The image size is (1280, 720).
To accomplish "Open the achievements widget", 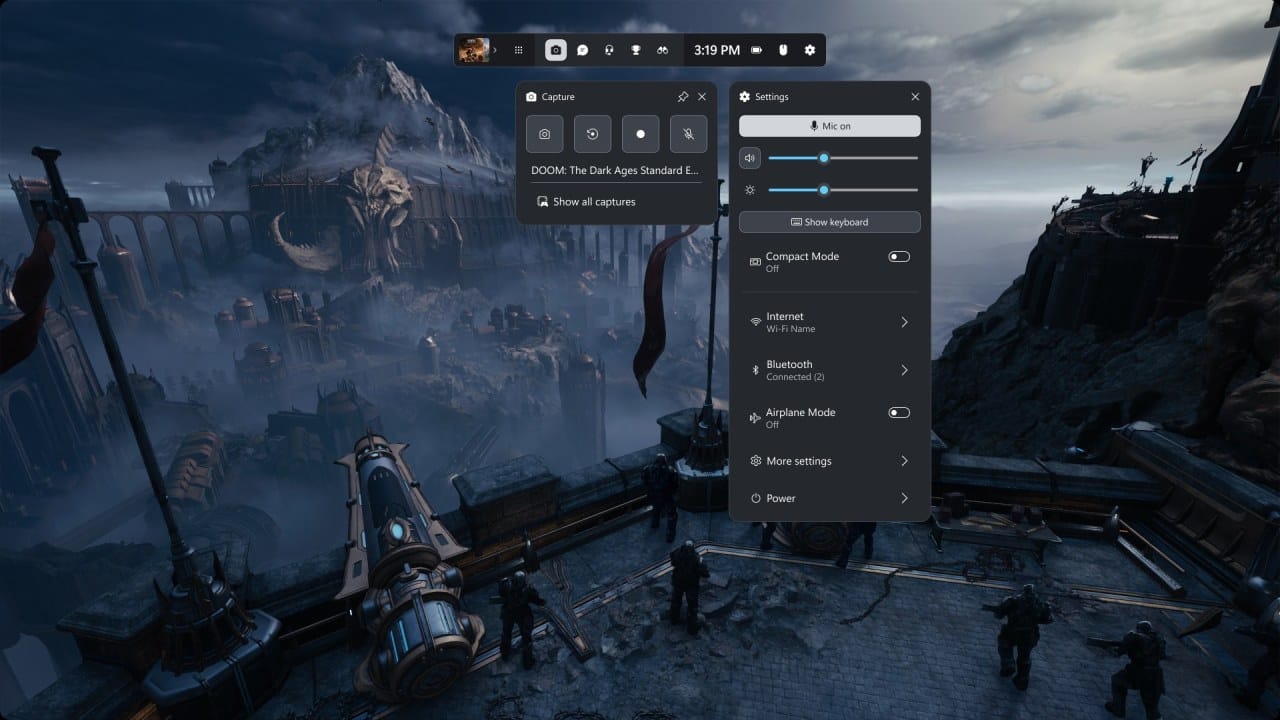I will [x=636, y=49].
